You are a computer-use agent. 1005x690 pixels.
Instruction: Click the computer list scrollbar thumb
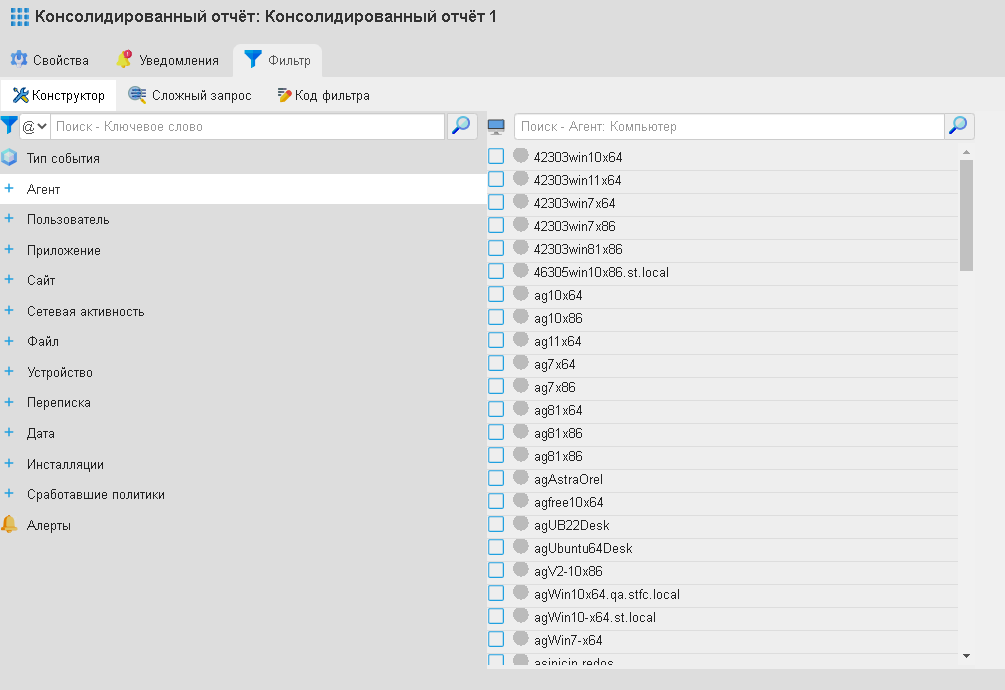[x=966, y=214]
